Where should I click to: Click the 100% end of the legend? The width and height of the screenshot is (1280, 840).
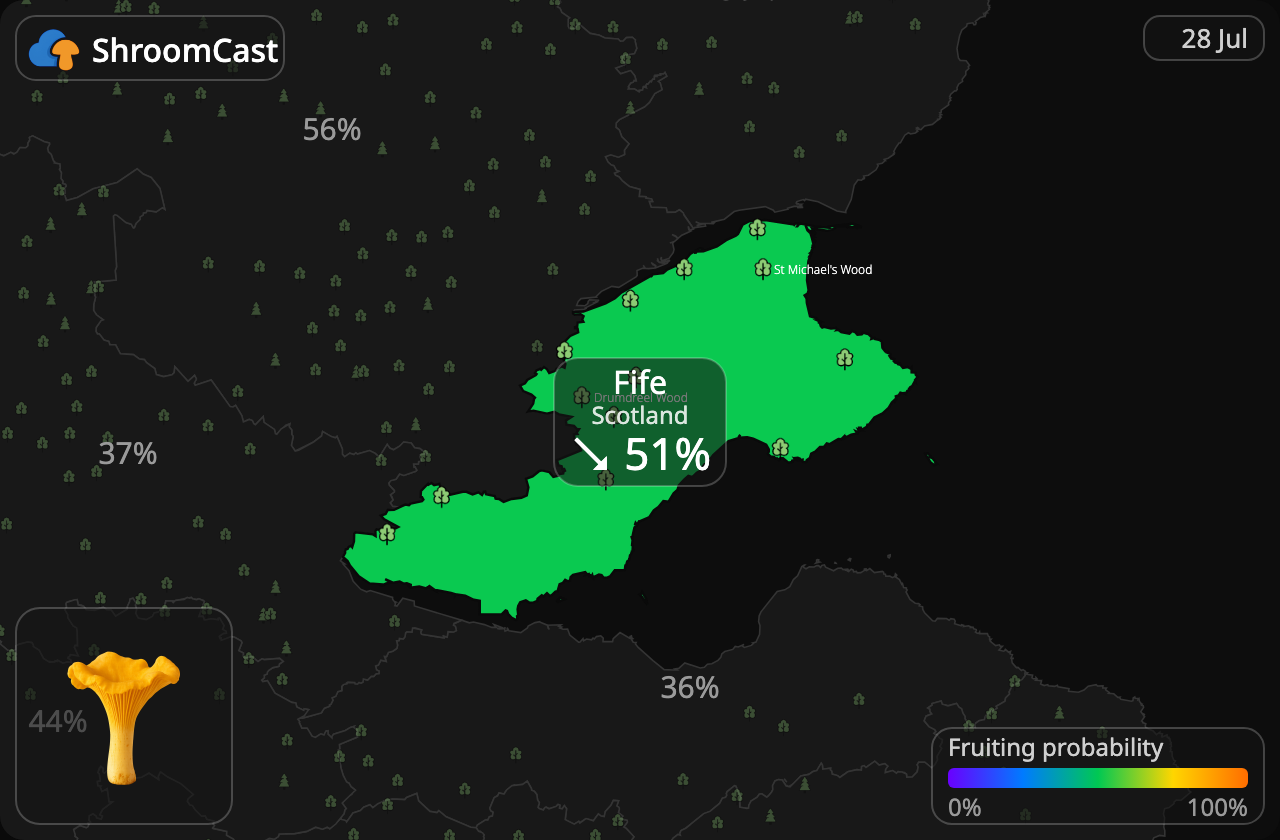1217,808
